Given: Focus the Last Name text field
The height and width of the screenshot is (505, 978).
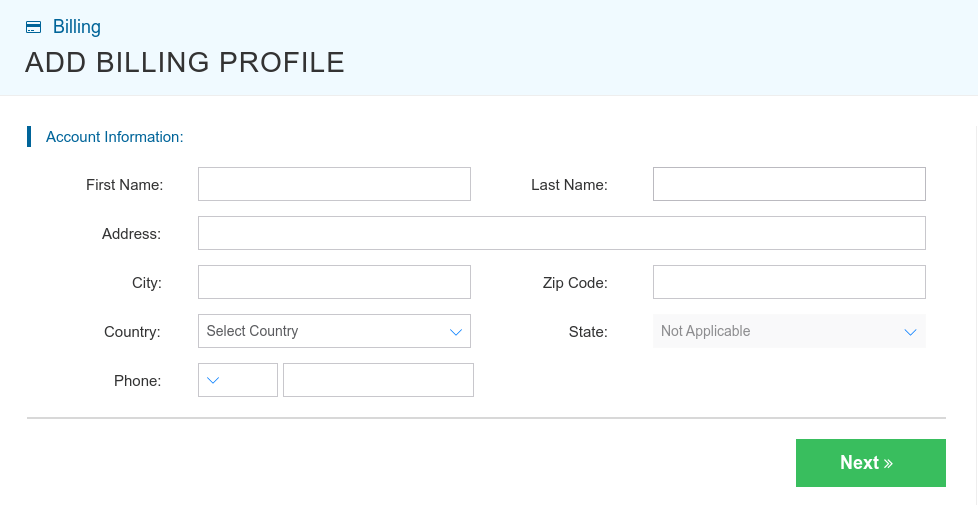Looking at the screenshot, I should 789,184.
